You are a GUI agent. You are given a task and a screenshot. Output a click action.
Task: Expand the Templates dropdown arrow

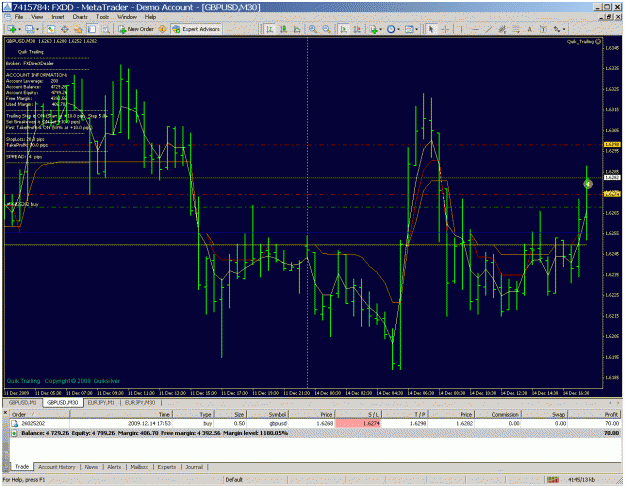pos(417,29)
